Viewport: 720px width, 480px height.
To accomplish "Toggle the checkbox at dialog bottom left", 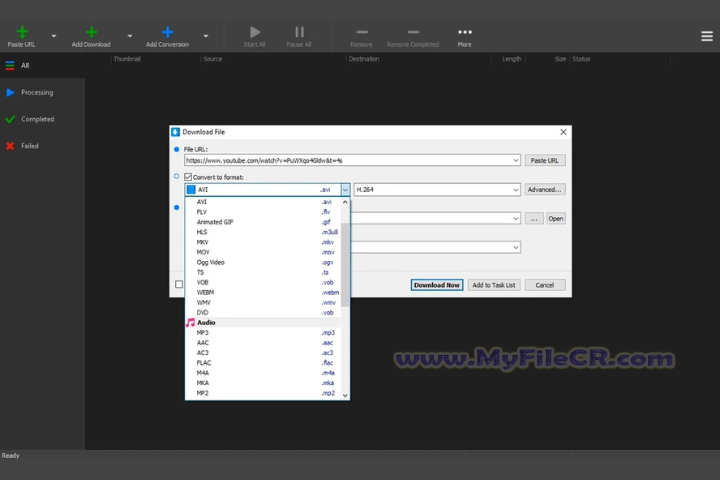I will pyautogui.click(x=179, y=284).
